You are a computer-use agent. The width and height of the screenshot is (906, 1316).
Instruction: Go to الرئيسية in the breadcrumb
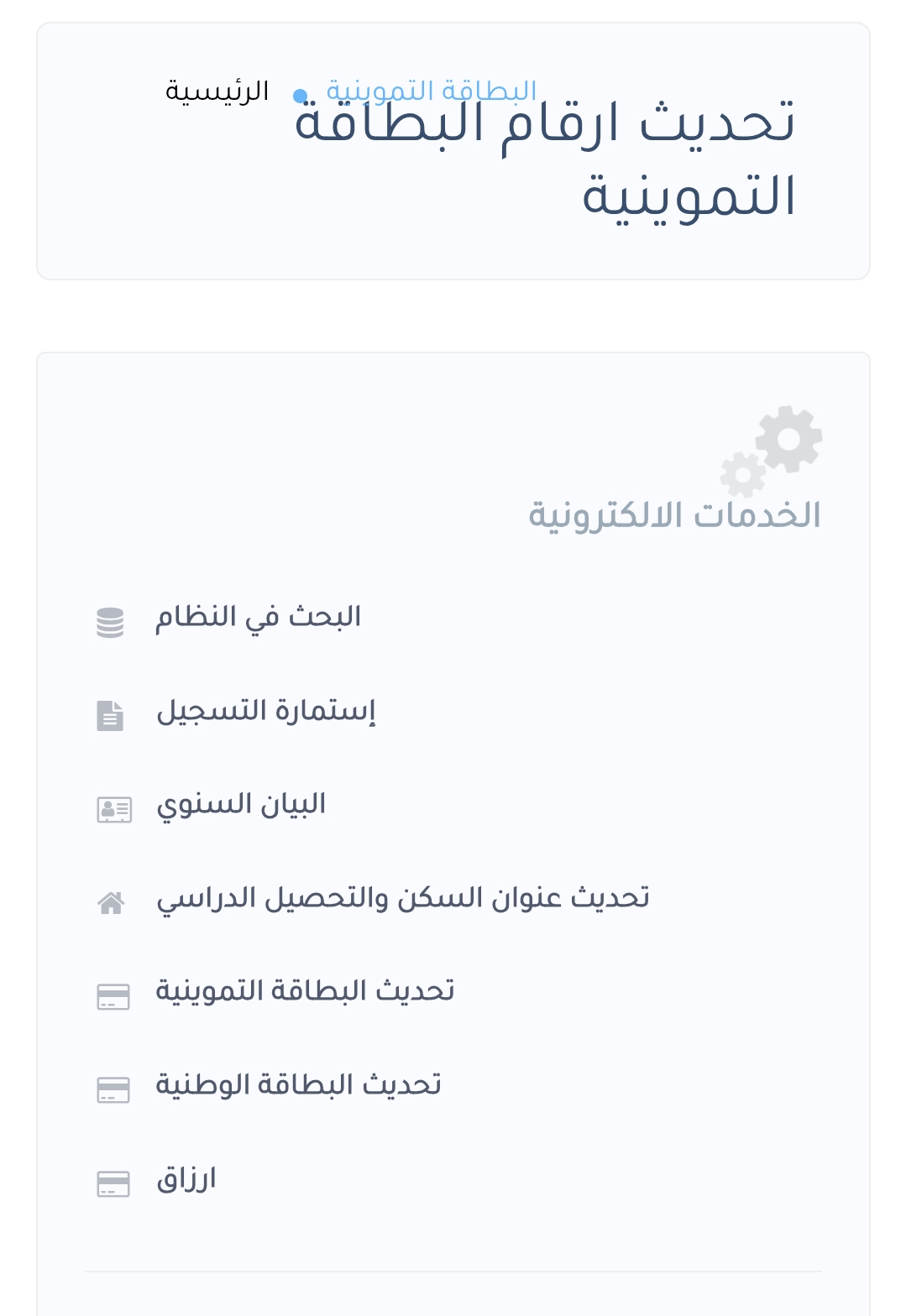click(x=217, y=91)
